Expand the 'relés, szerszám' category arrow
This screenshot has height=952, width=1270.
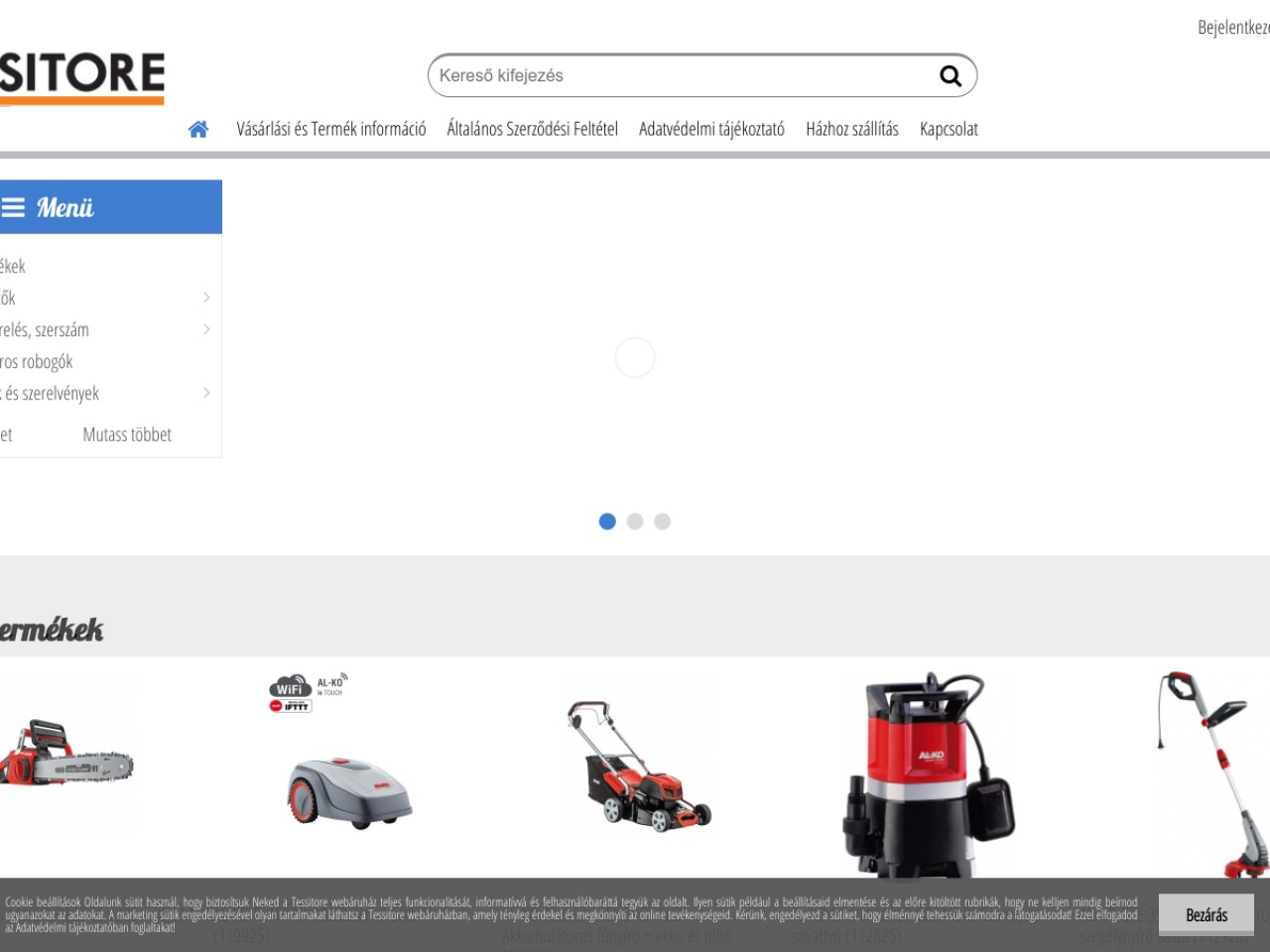[206, 329]
